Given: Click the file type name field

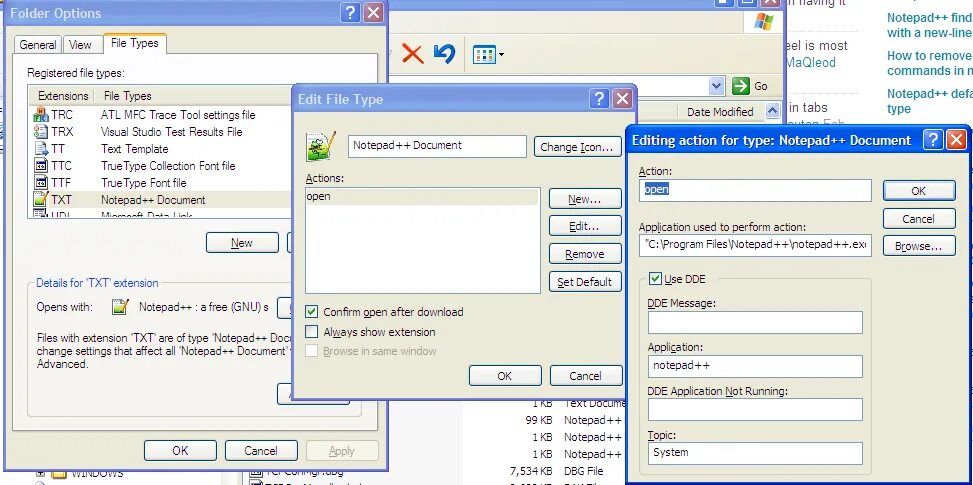Looking at the screenshot, I should [437, 146].
